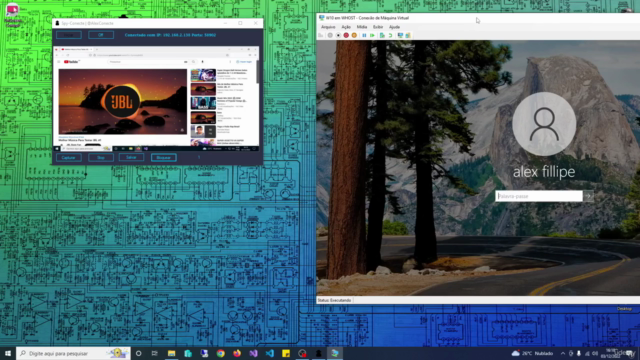Click the Status: Executando status bar text
Viewport: 640px width, 360px height.
(x=334, y=300)
